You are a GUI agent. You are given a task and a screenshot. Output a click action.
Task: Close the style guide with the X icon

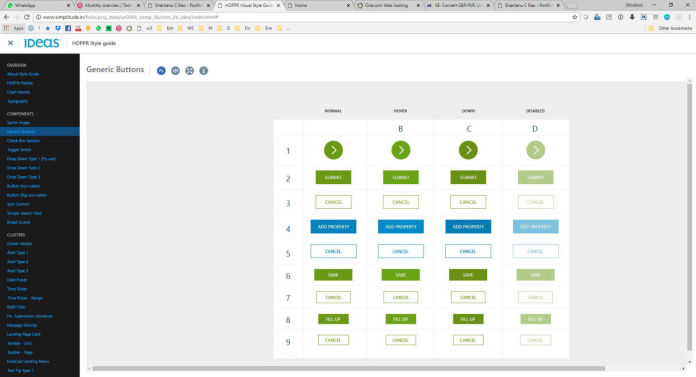click(10, 43)
